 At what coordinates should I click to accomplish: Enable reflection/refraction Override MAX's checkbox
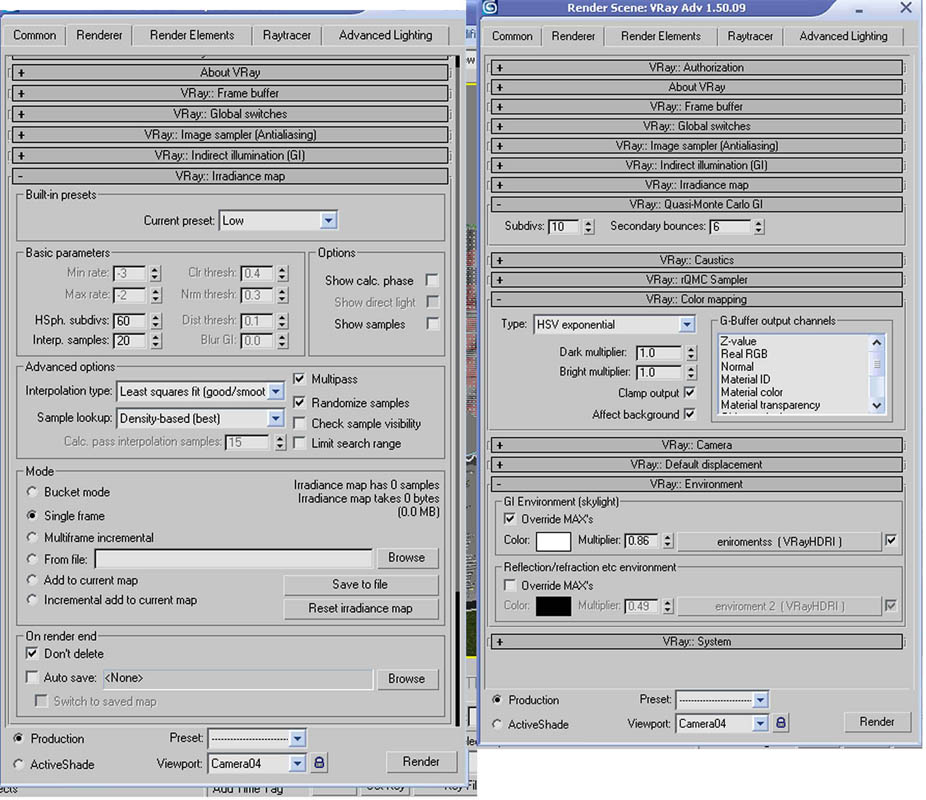510,585
